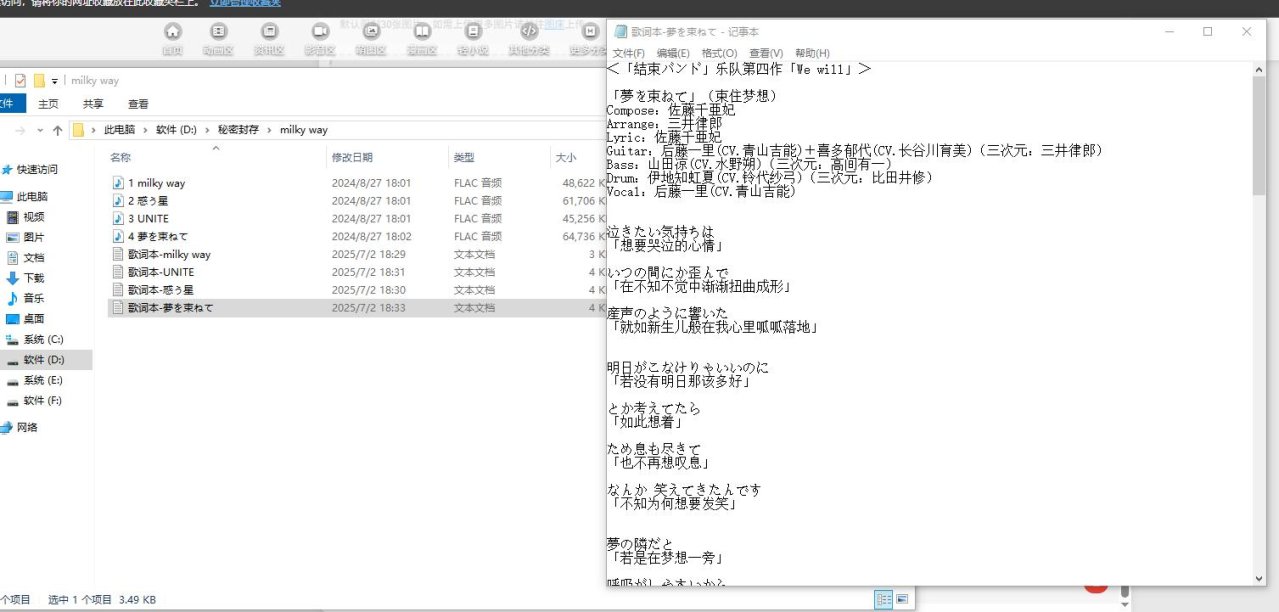1279x612 pixels.
Task: Open the quick access toolbar customize dropdown
Action: coord(55,81)
